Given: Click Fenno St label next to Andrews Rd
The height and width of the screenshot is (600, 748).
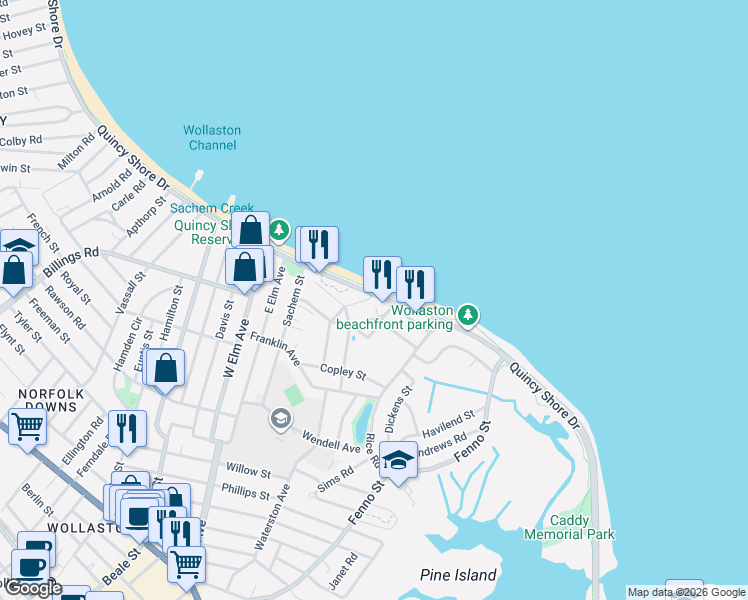Looking at the screenshot, I should [472, 441].
